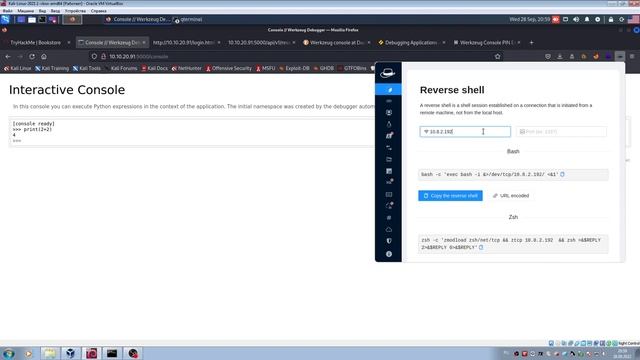640x360 pixels.
Task: Open the VirtualBox Машина menu
Action: (x=25, y=11)
